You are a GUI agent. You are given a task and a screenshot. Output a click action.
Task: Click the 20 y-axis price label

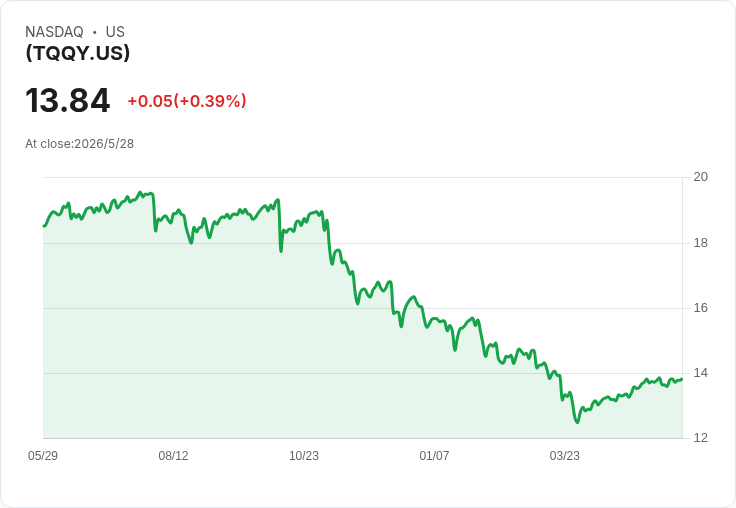(x=700, y=177)
